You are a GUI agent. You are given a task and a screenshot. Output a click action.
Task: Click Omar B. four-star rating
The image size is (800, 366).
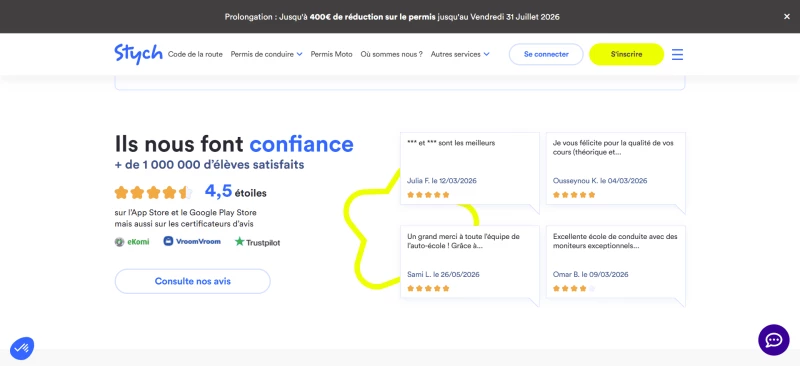click(x=574, y=288)
